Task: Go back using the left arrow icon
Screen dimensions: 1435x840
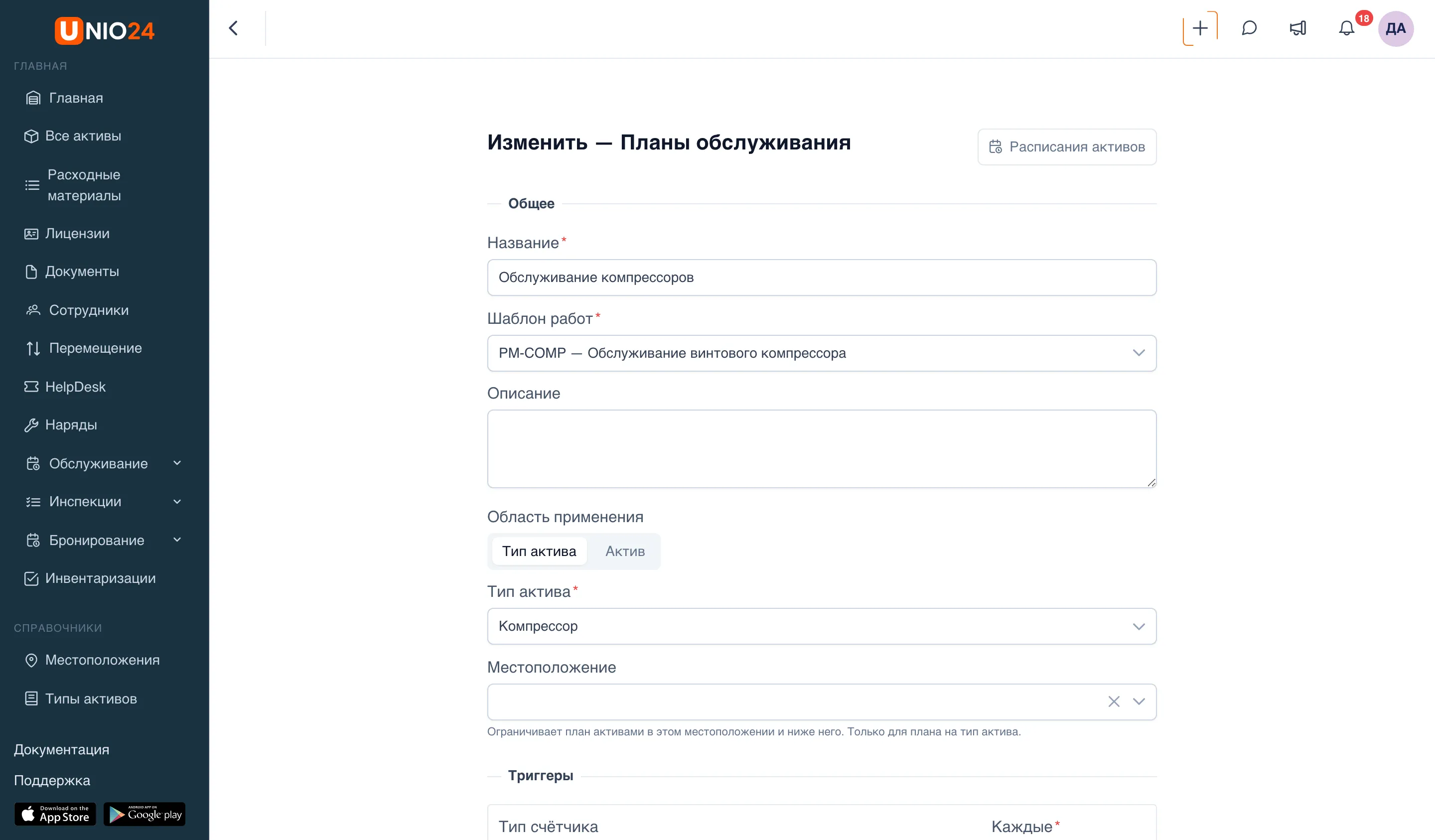Action: [x=234, y=28]
